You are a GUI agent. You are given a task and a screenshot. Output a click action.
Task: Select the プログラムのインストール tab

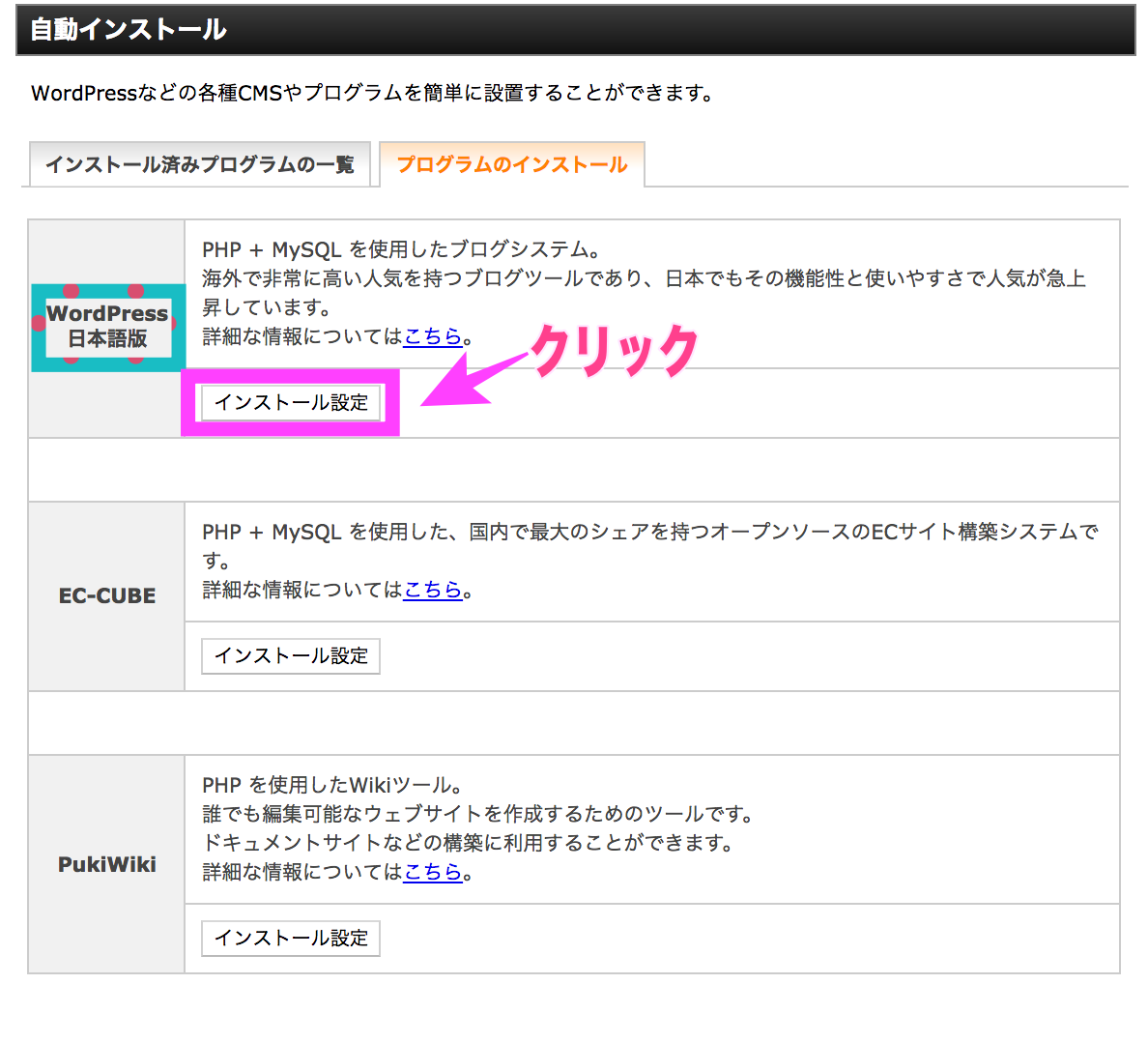[512, 164]
